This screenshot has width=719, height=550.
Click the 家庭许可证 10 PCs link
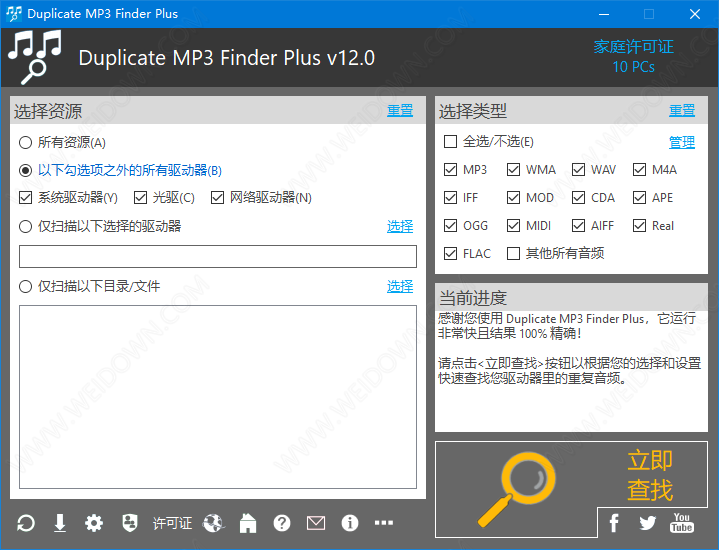[x=634, y=56]
